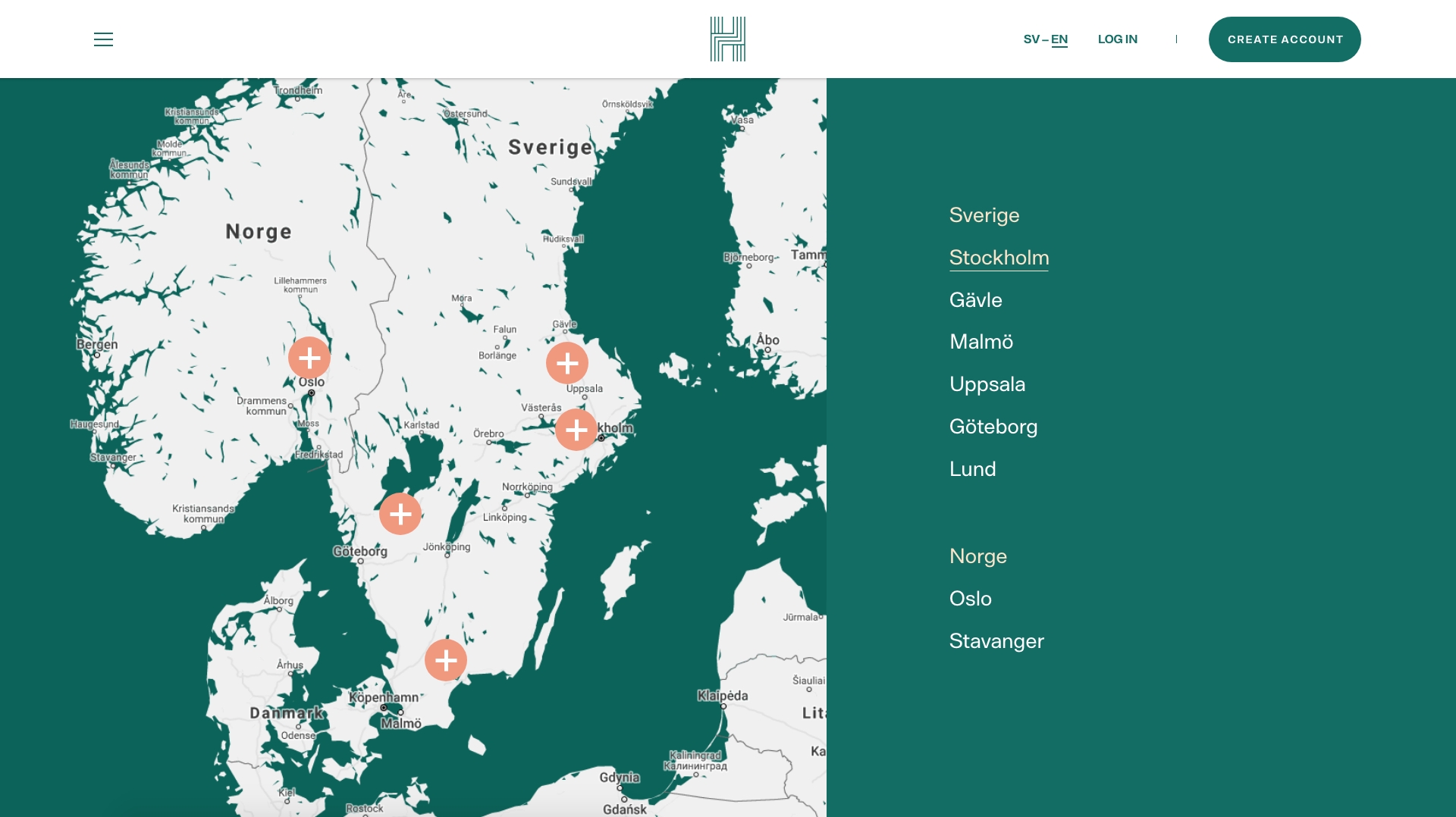Click the H logo in the header
1456x817 pixels.
728,39
